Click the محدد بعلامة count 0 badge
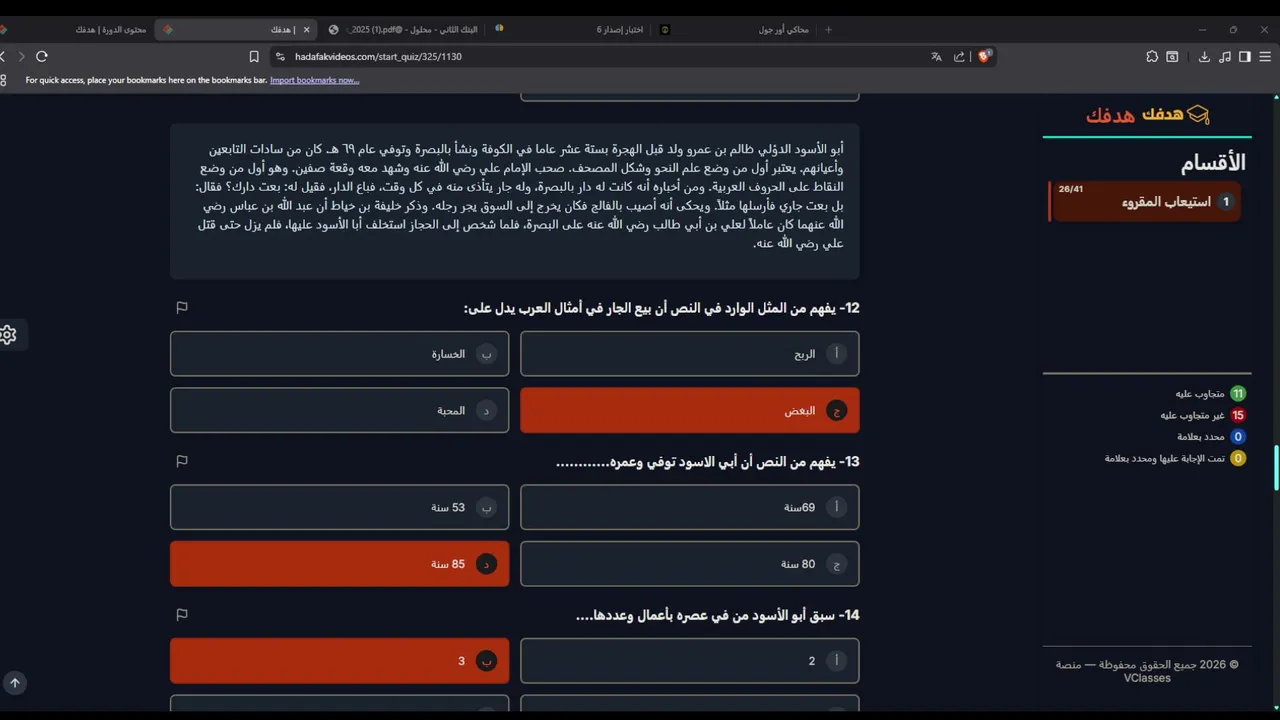 pos(1238,437)
